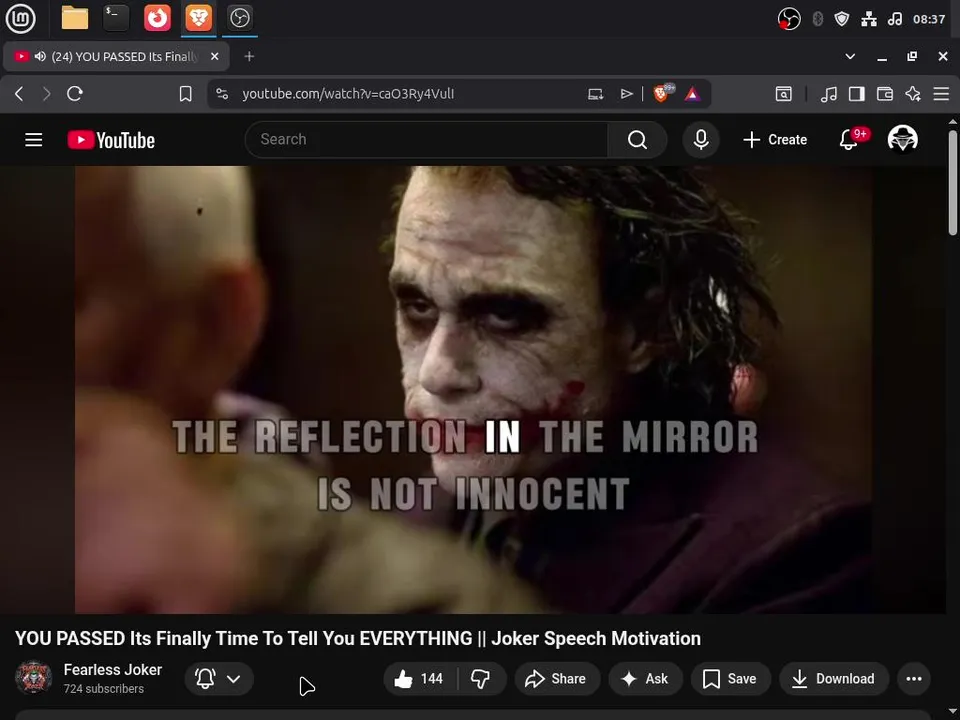The width and height of the screenshot is (960, 720).
Task: Click the YouTube Search field
Action: coord(426,140)
